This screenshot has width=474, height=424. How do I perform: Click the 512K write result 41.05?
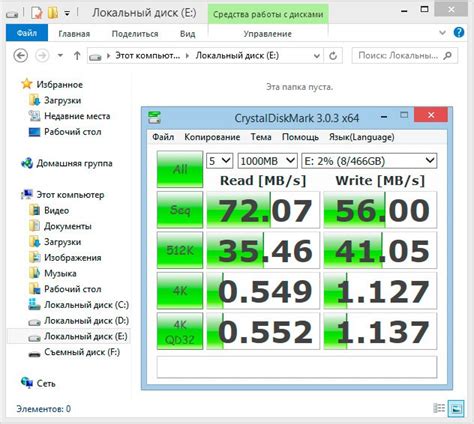[x=380, y=250]
